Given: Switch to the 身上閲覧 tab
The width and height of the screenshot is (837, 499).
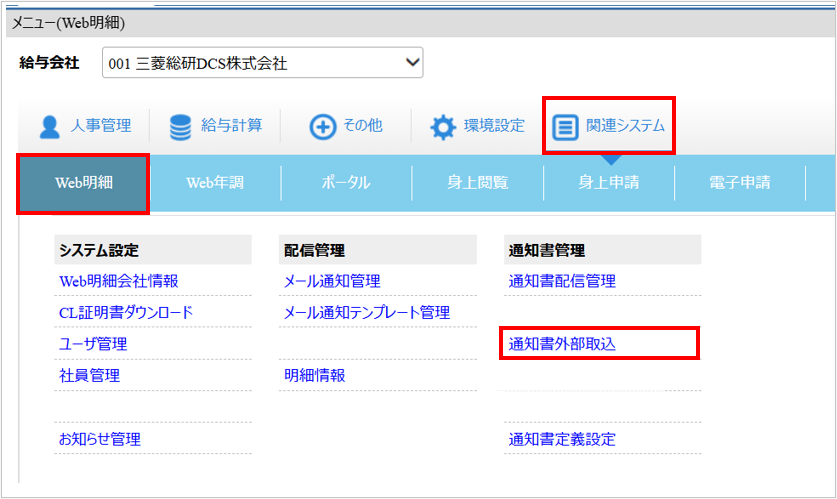Looking at the screenshot, I should pyautogui.click(x=477, y=183).
